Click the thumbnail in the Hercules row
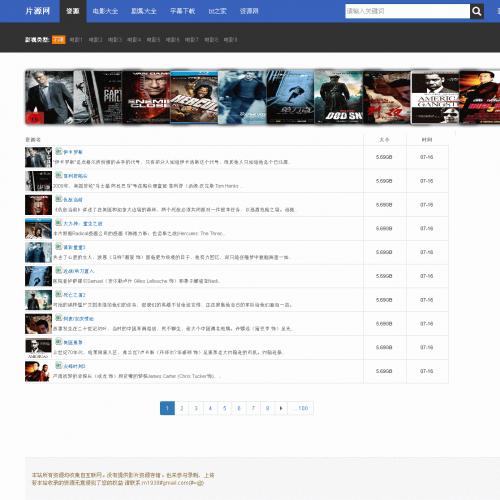The height and width of the screenshot is (500, 500). point(38,229)
